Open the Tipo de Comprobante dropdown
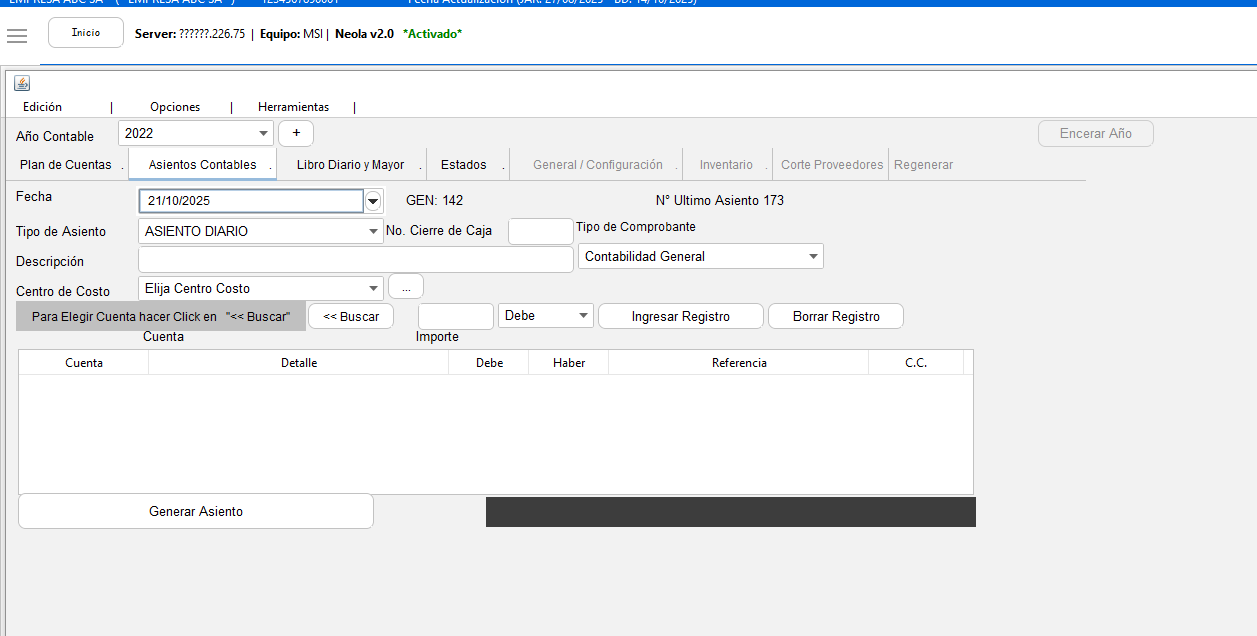1257x636 pixels. click(x=811, y=257)
